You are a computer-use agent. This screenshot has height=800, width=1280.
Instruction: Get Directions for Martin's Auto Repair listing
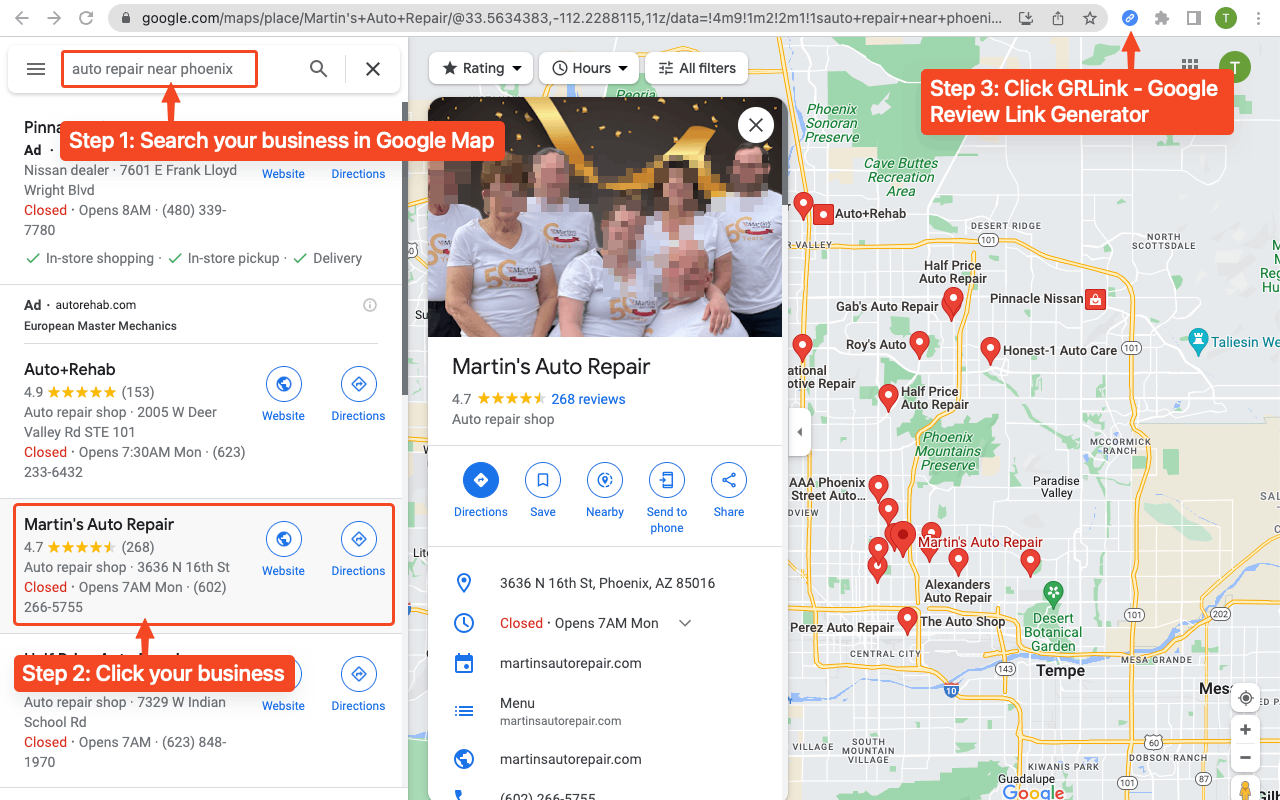point(359,539)
